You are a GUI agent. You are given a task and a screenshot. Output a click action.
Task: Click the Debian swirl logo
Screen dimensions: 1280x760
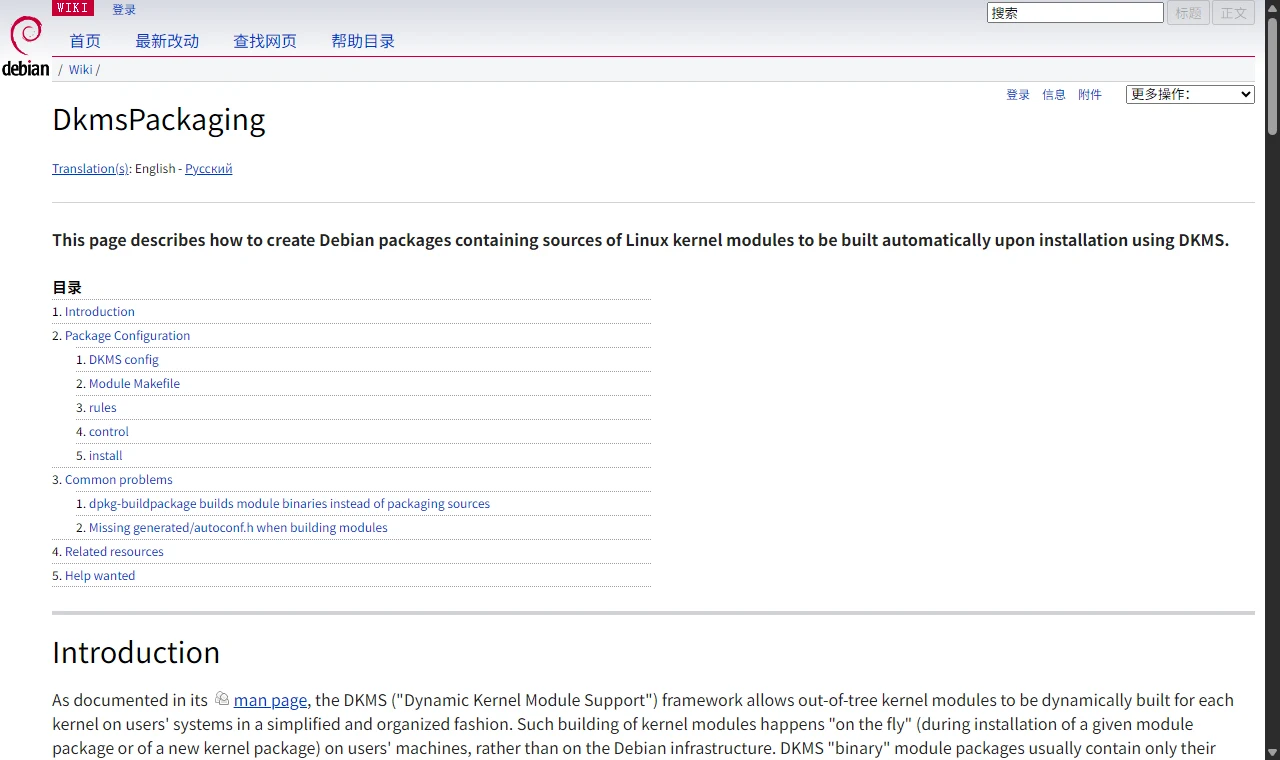click(25, 46)
